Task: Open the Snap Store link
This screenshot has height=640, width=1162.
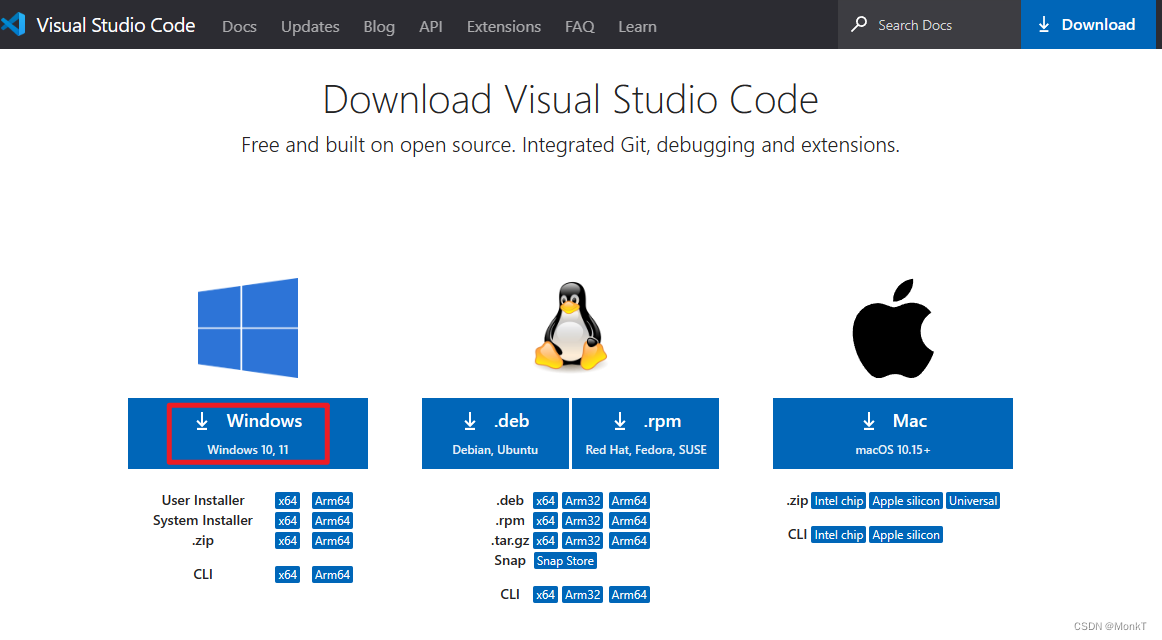Action: tap(565, 561)
